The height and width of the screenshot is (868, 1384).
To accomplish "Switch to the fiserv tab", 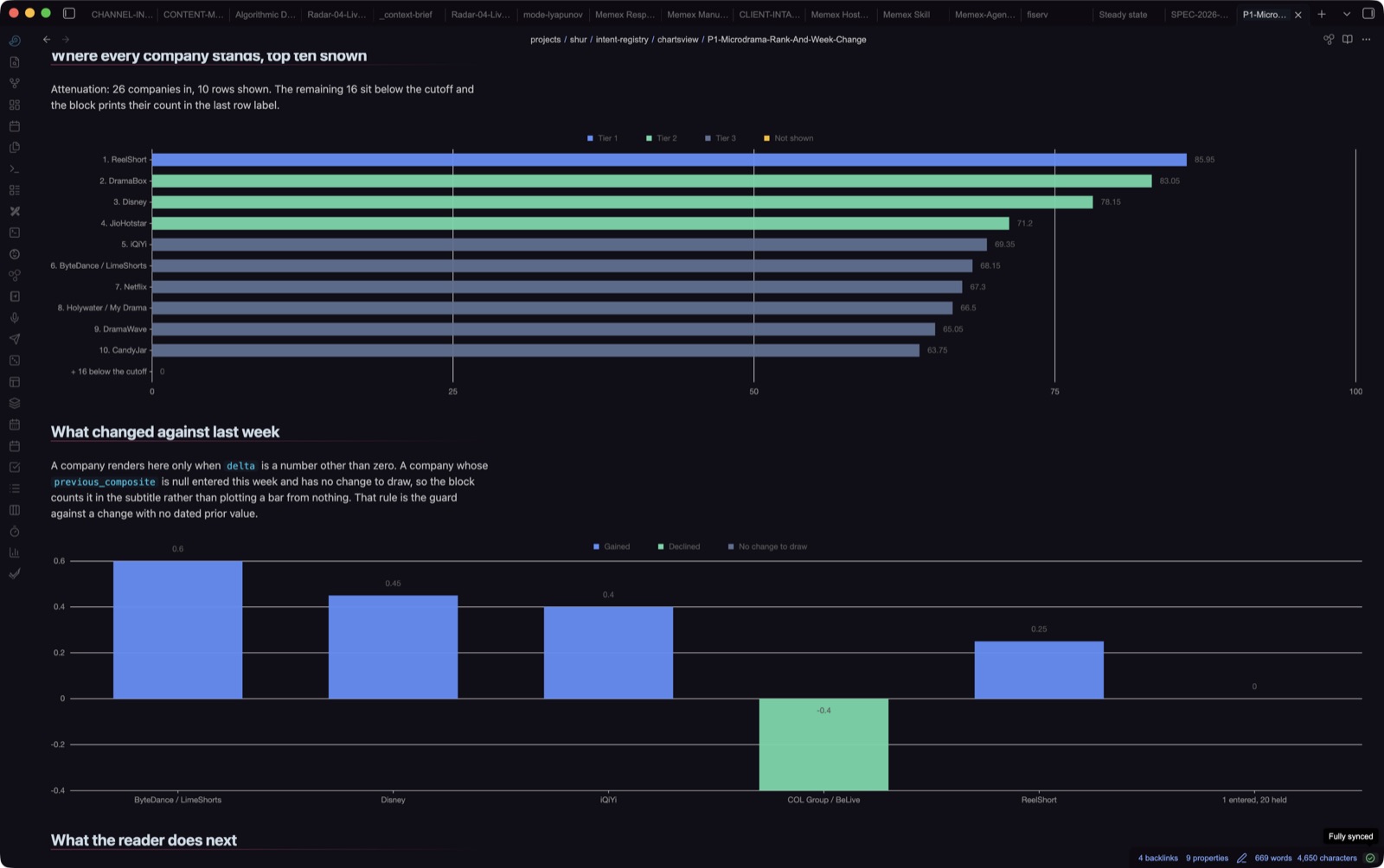I will [1037, 15].
